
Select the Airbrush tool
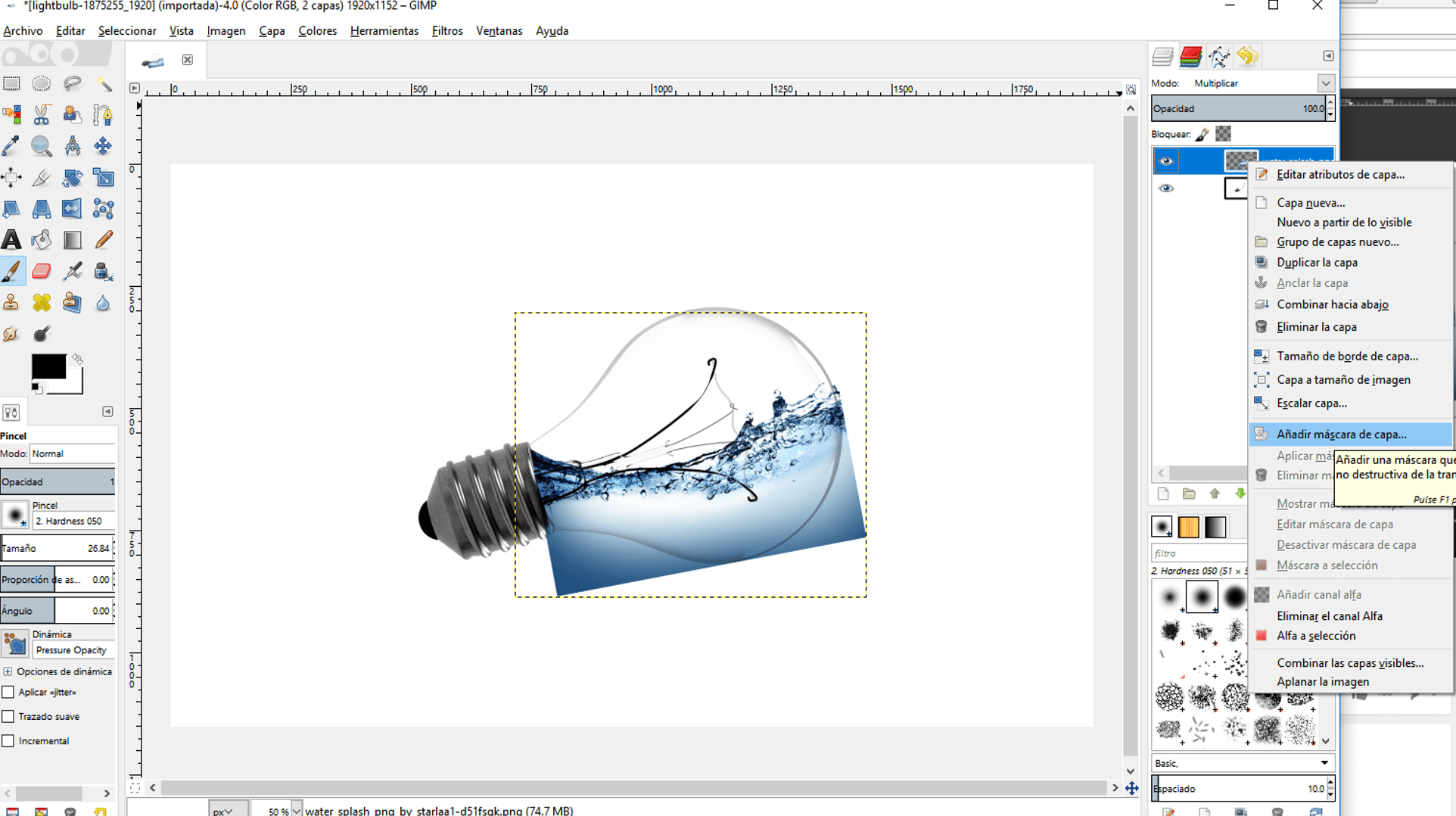click(73, 271)
